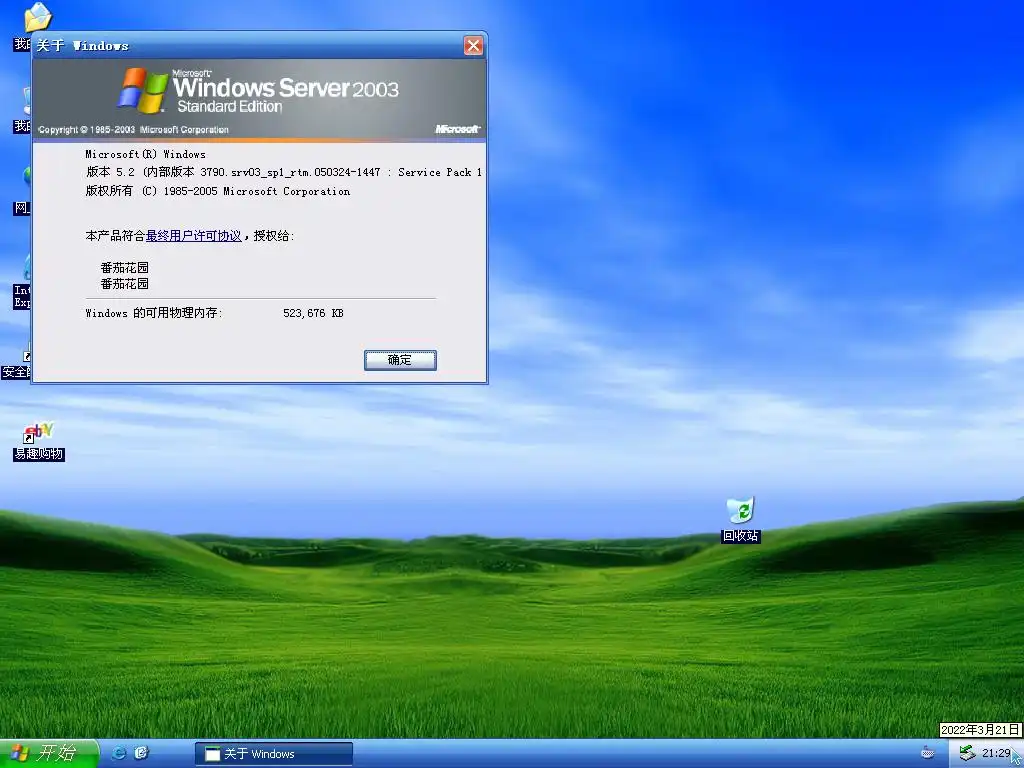Viewport: 1024px width, 768px height.
Task: Click the folder icon at top-left of desktop
Action: (x=38, y=17)
